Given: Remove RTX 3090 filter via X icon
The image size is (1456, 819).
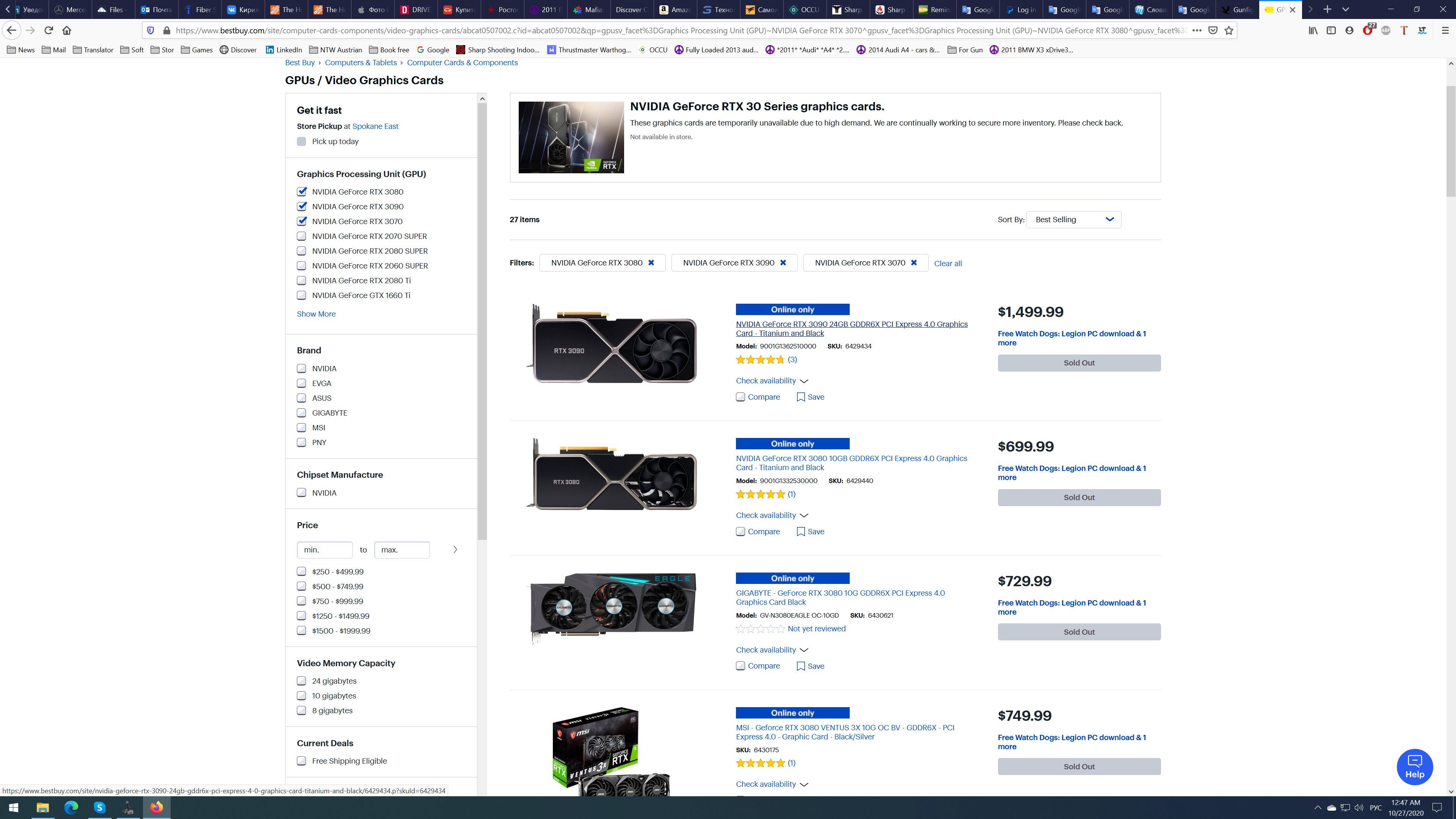Looking at the screenshot, I should tap(783, 263).
